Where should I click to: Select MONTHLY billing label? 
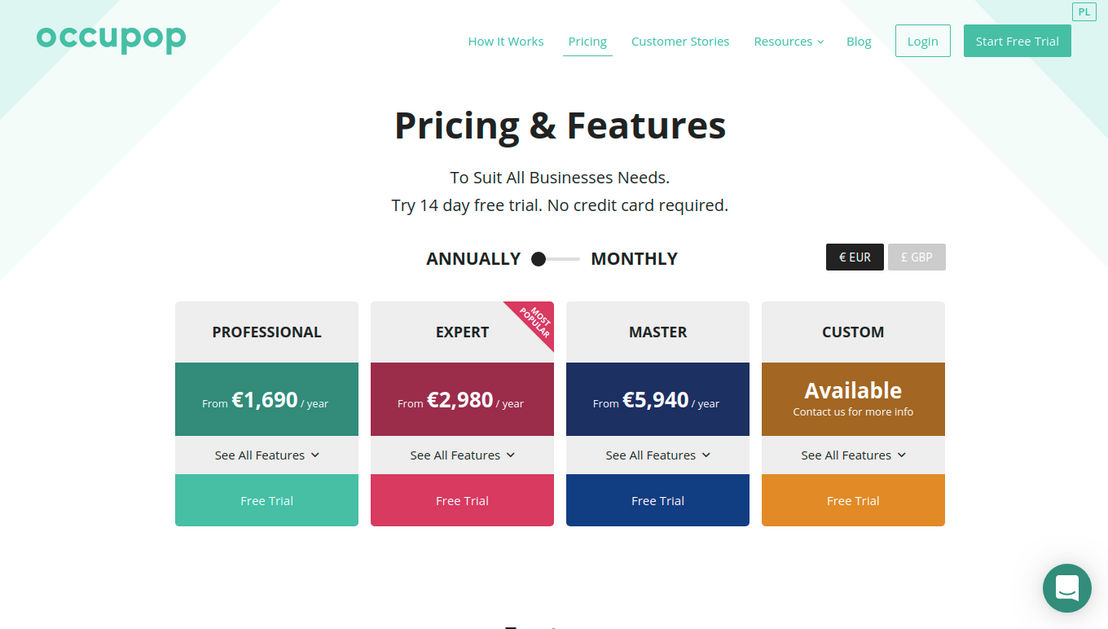tap(634, 259)
